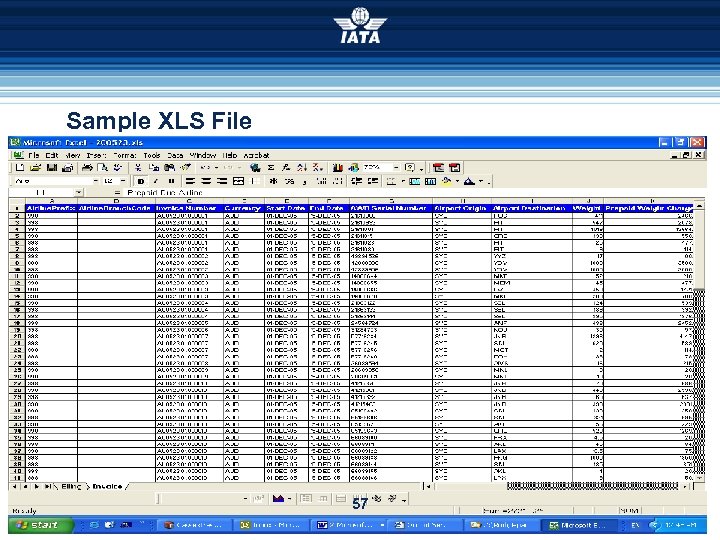Toggle Italic formatting
Image resolution: width=720 pixels, height=540 pixels.
(x=156, y=181)
